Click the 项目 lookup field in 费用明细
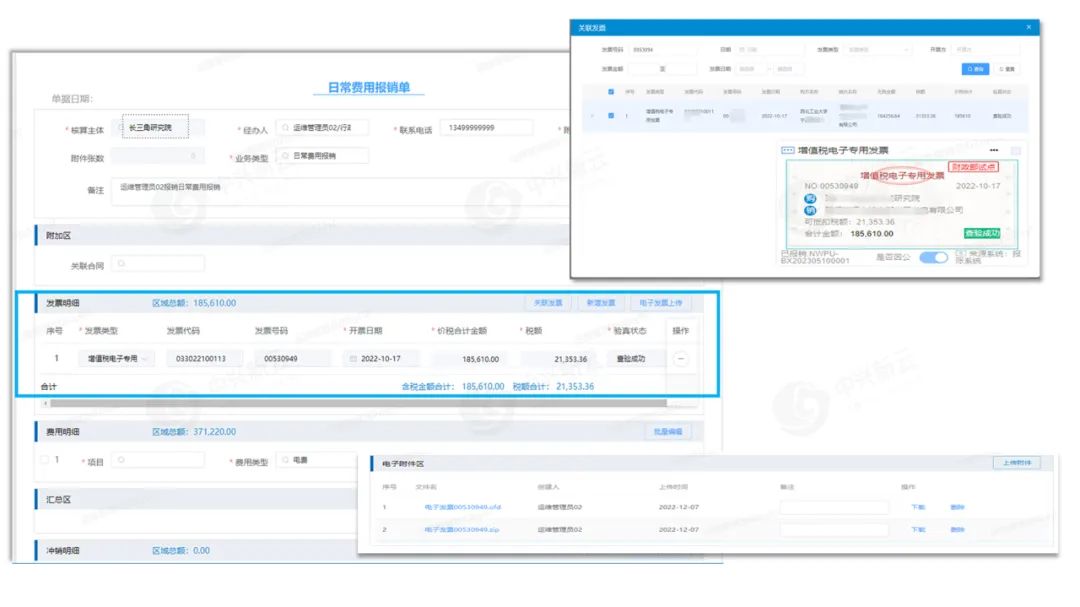The height and width of the screenshot is (607, 1080). tap(158, 460)
